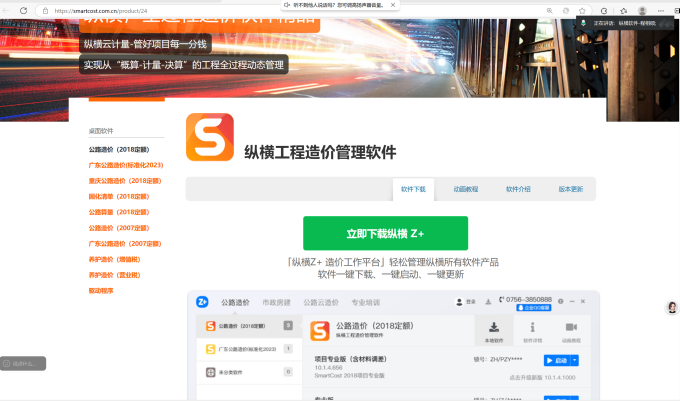Viewport: 680px width, 401px height.
Task: Switch to the 软件介绍 tab
Action: click(x=518, y=189)
